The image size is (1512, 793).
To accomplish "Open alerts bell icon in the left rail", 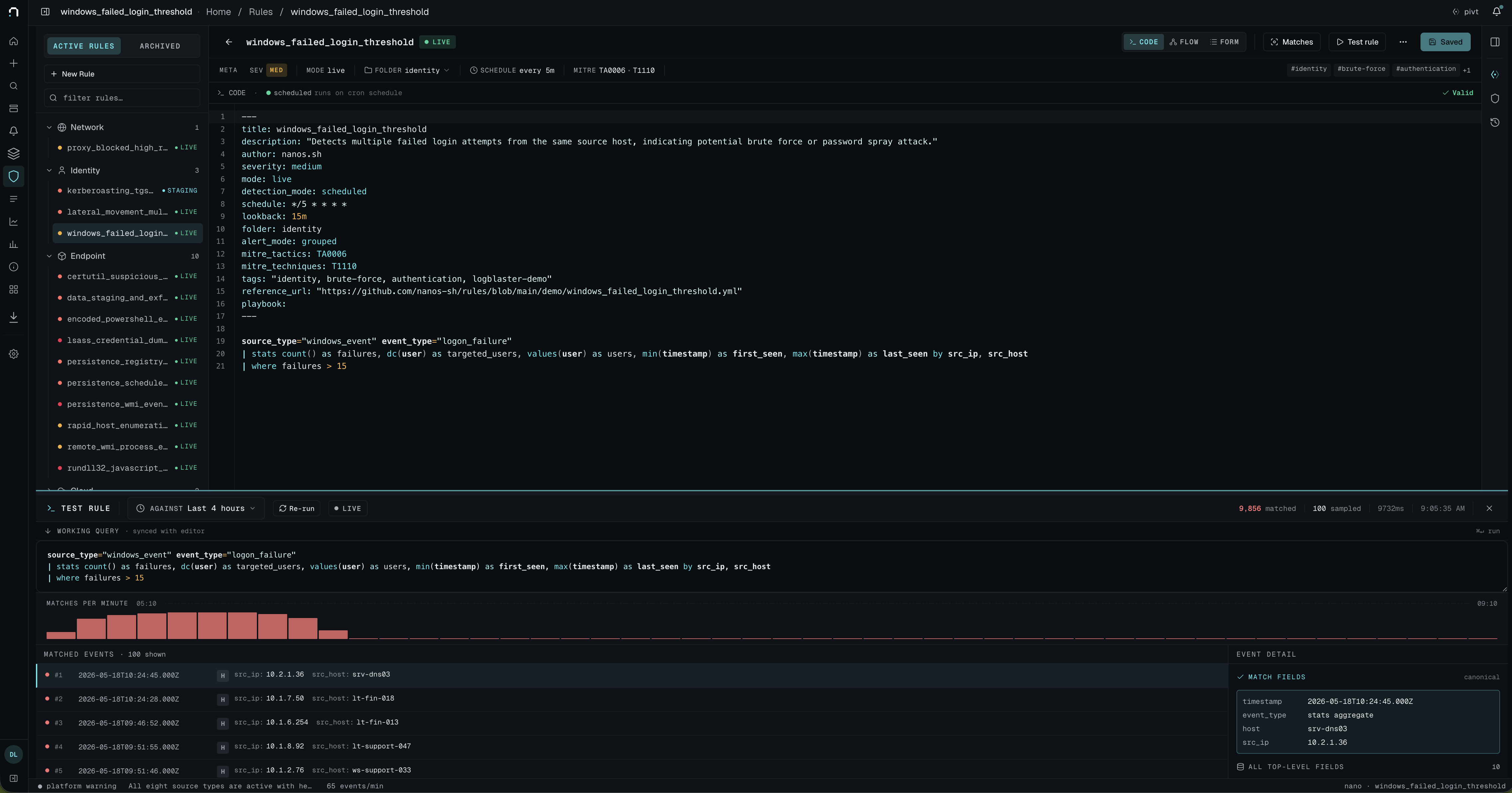I will point(14,131).
